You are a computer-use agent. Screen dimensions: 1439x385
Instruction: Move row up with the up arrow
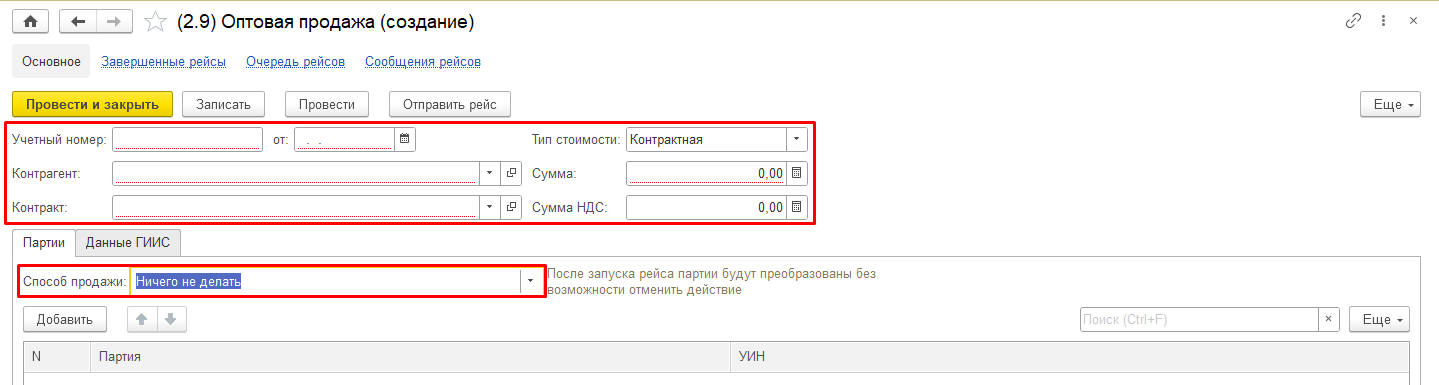coord(142,319)
